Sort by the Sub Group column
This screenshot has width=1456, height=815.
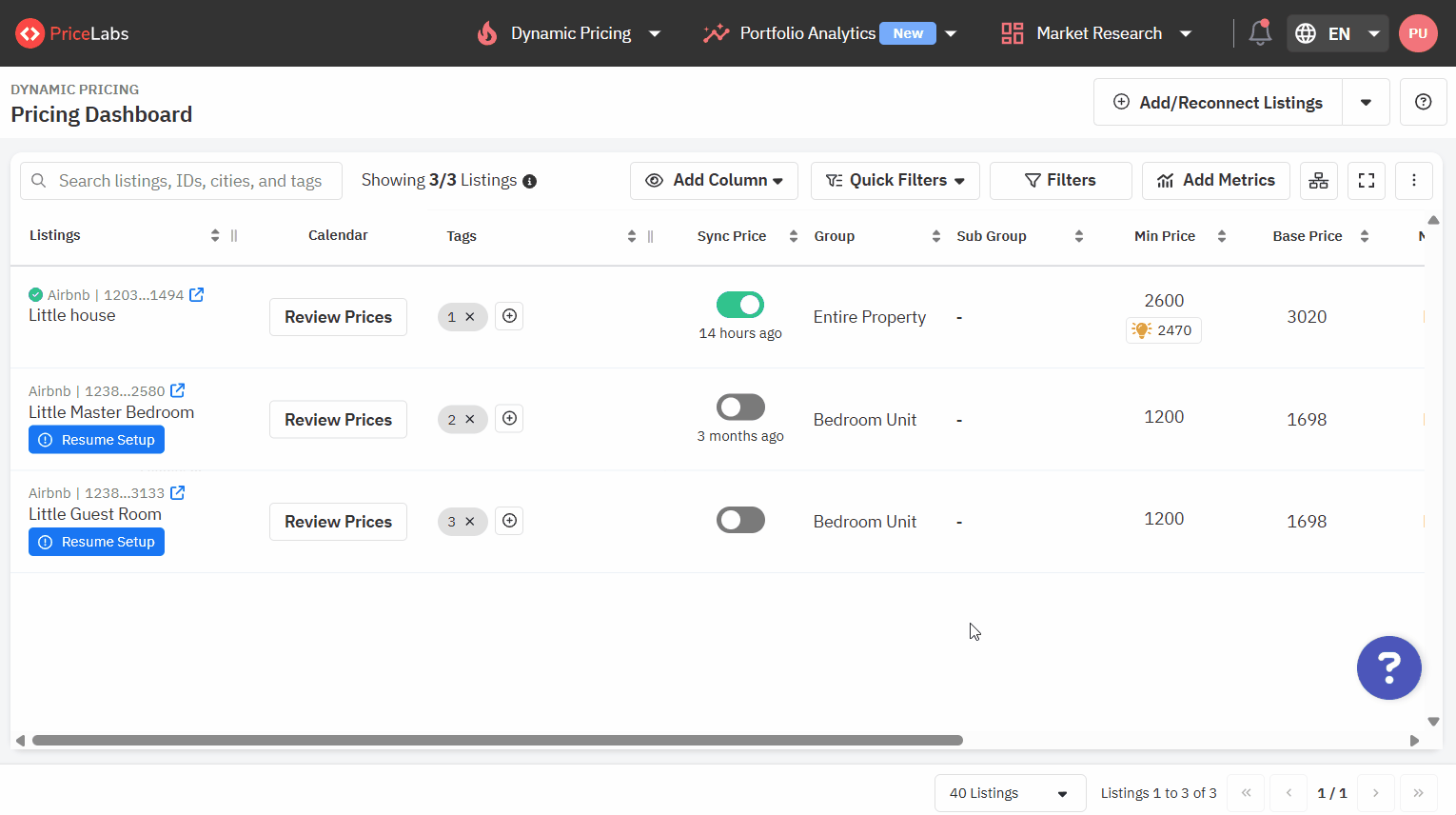(x=1079, y=236)
